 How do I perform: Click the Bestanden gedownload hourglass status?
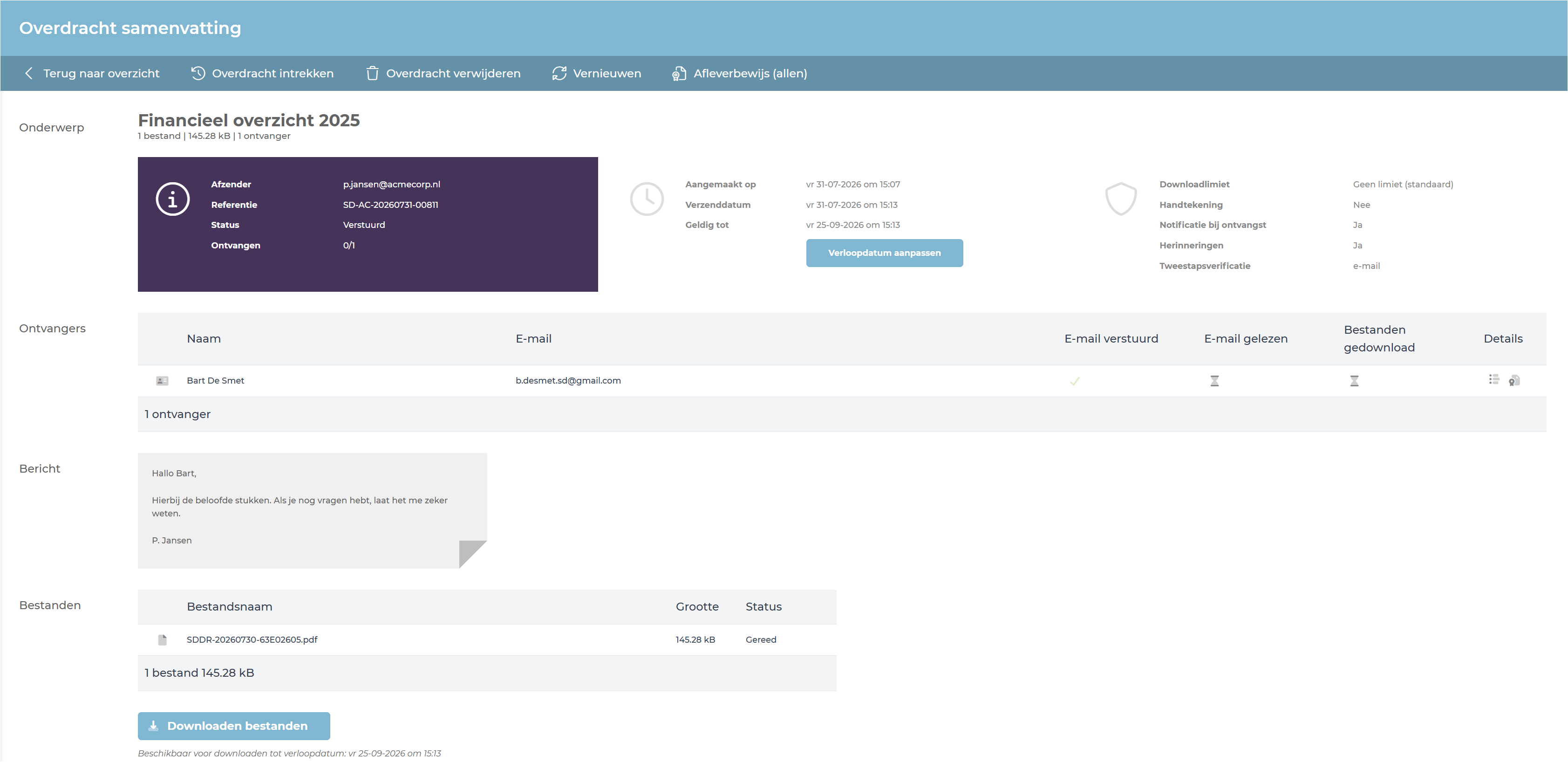pos(1354,381)
